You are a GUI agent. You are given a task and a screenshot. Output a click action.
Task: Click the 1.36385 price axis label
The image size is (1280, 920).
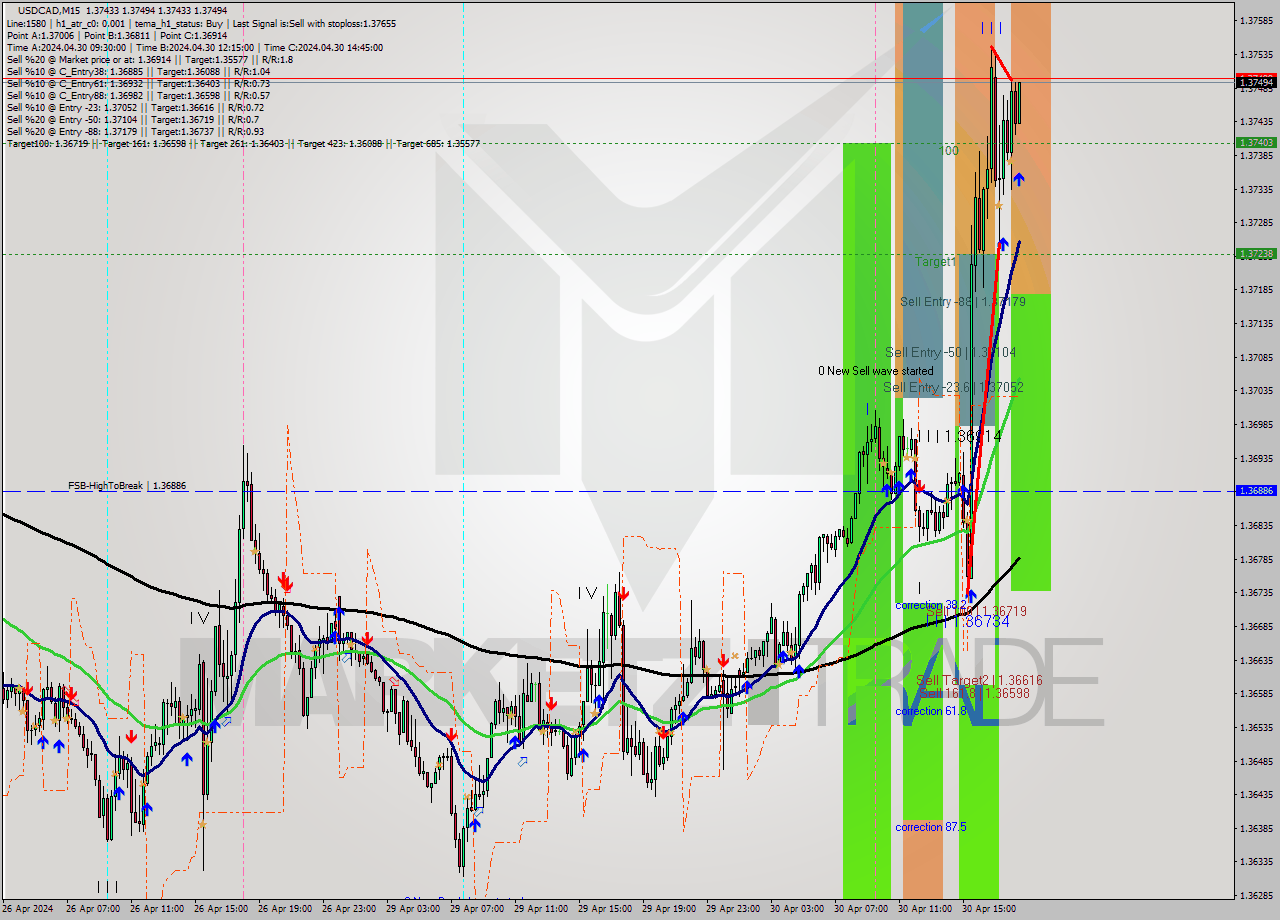[1256, 828]
